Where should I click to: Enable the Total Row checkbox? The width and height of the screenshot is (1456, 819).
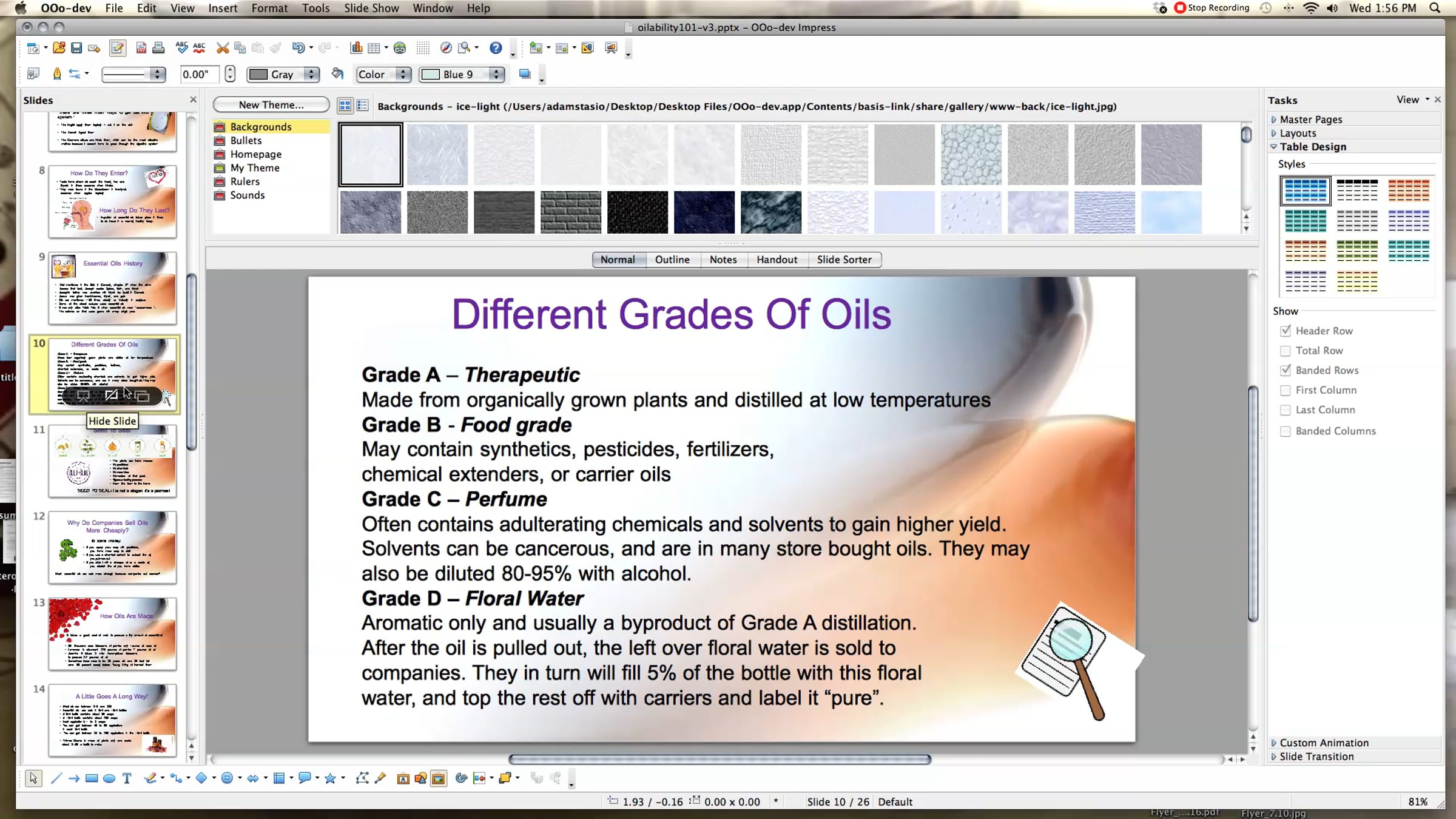pyautogui.click(x=1285, y=351)
